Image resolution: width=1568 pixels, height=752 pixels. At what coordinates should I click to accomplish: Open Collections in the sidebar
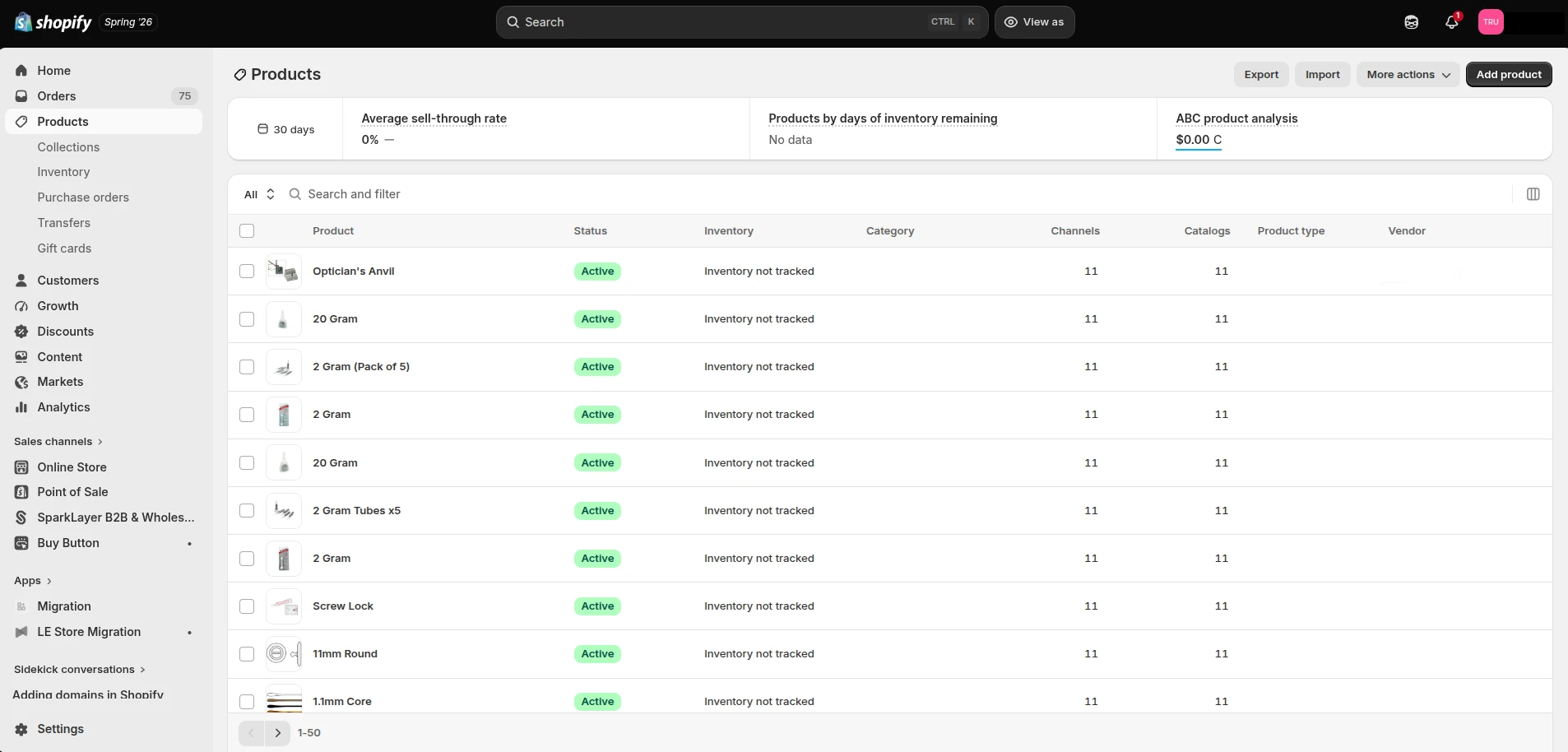click(x=68, y=147)
